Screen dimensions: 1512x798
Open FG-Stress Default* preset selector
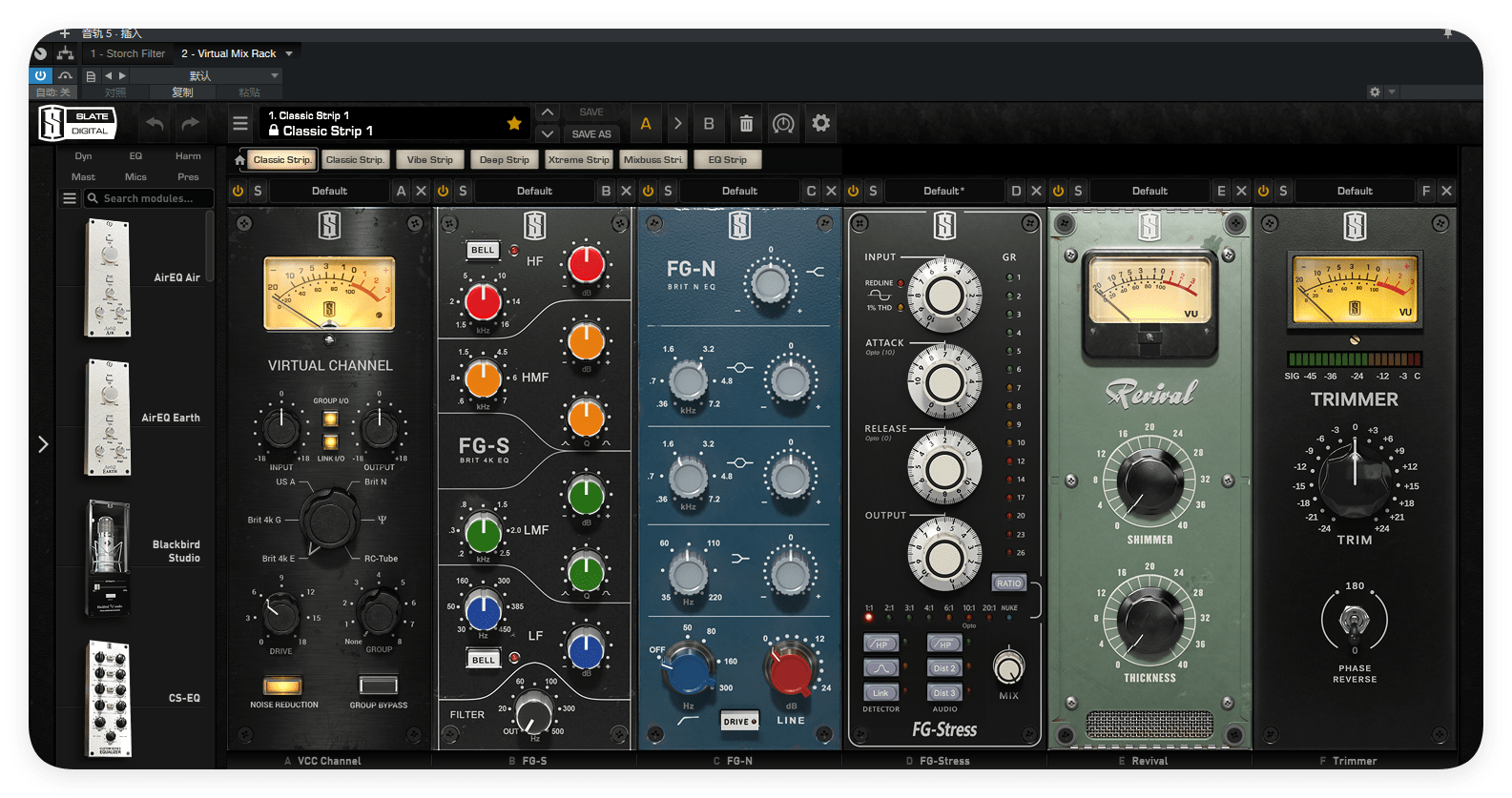944,191
